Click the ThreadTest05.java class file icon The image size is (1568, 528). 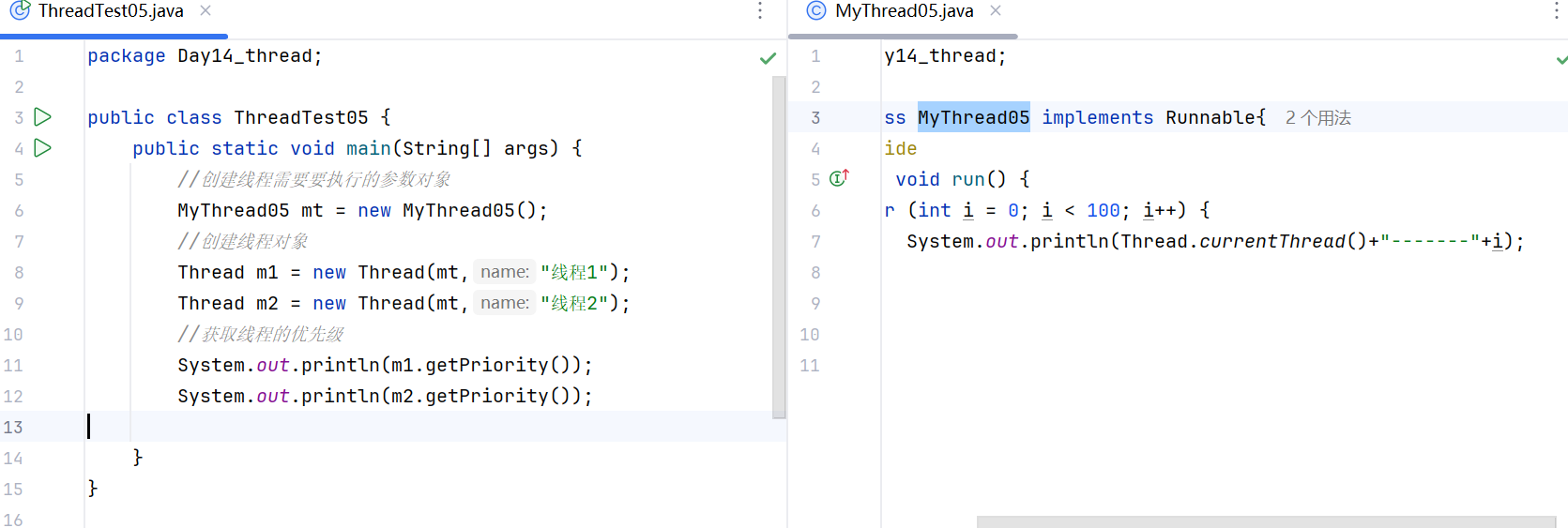20,10
